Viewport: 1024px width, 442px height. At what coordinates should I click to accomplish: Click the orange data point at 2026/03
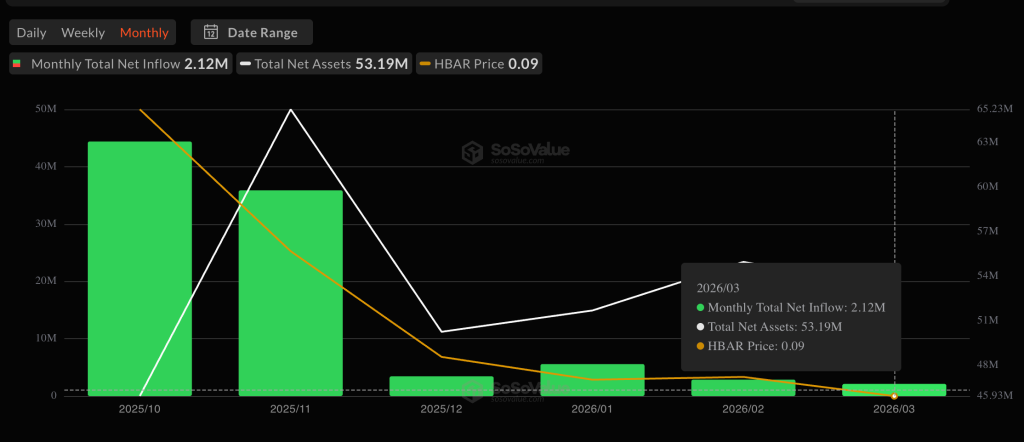[x=894, y=396]
